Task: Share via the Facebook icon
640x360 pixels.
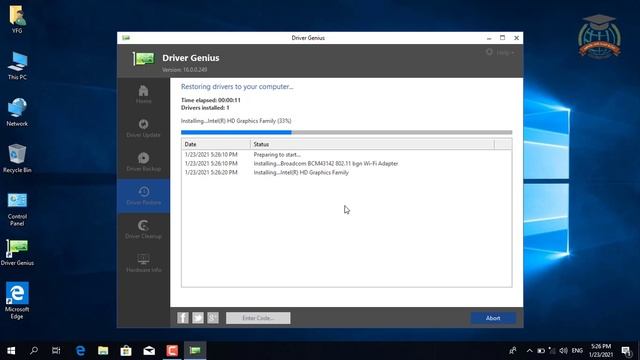Action: [x=183, y=318]
